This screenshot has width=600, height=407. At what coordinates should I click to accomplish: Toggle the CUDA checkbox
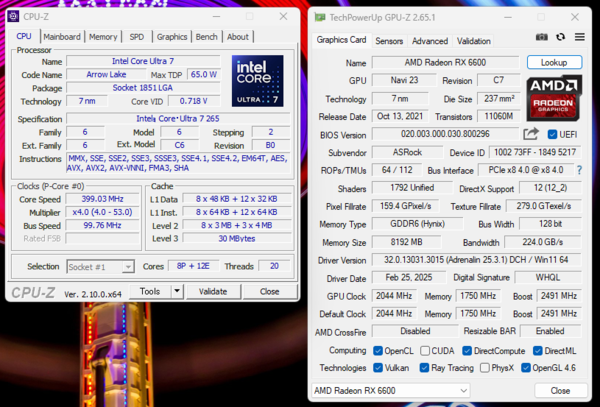(x=425, y=351)
